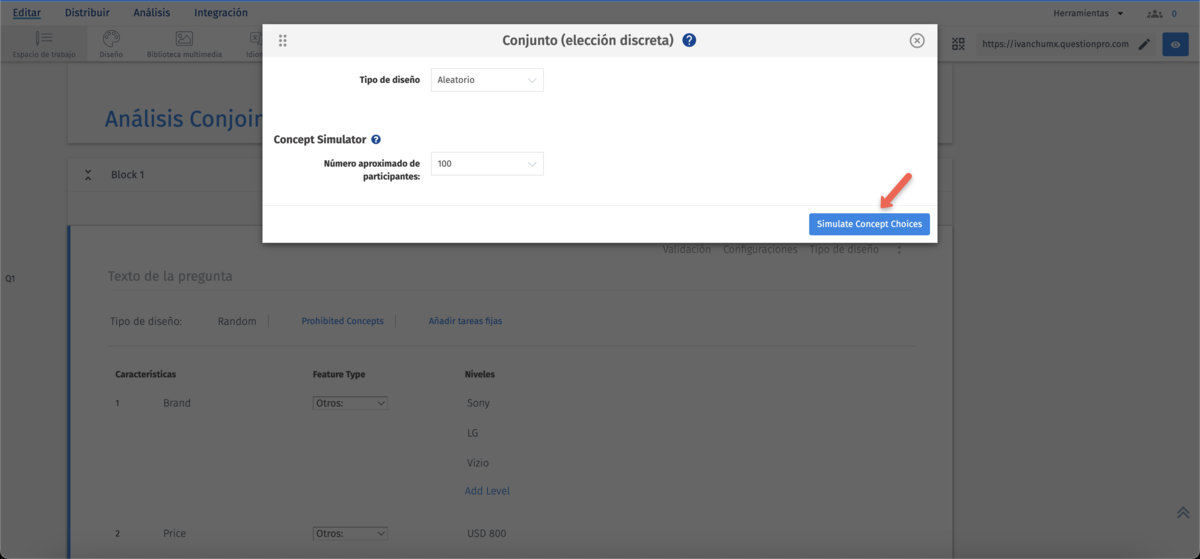Open the Número aproximado de participantes dropdown

click(487, 163)
